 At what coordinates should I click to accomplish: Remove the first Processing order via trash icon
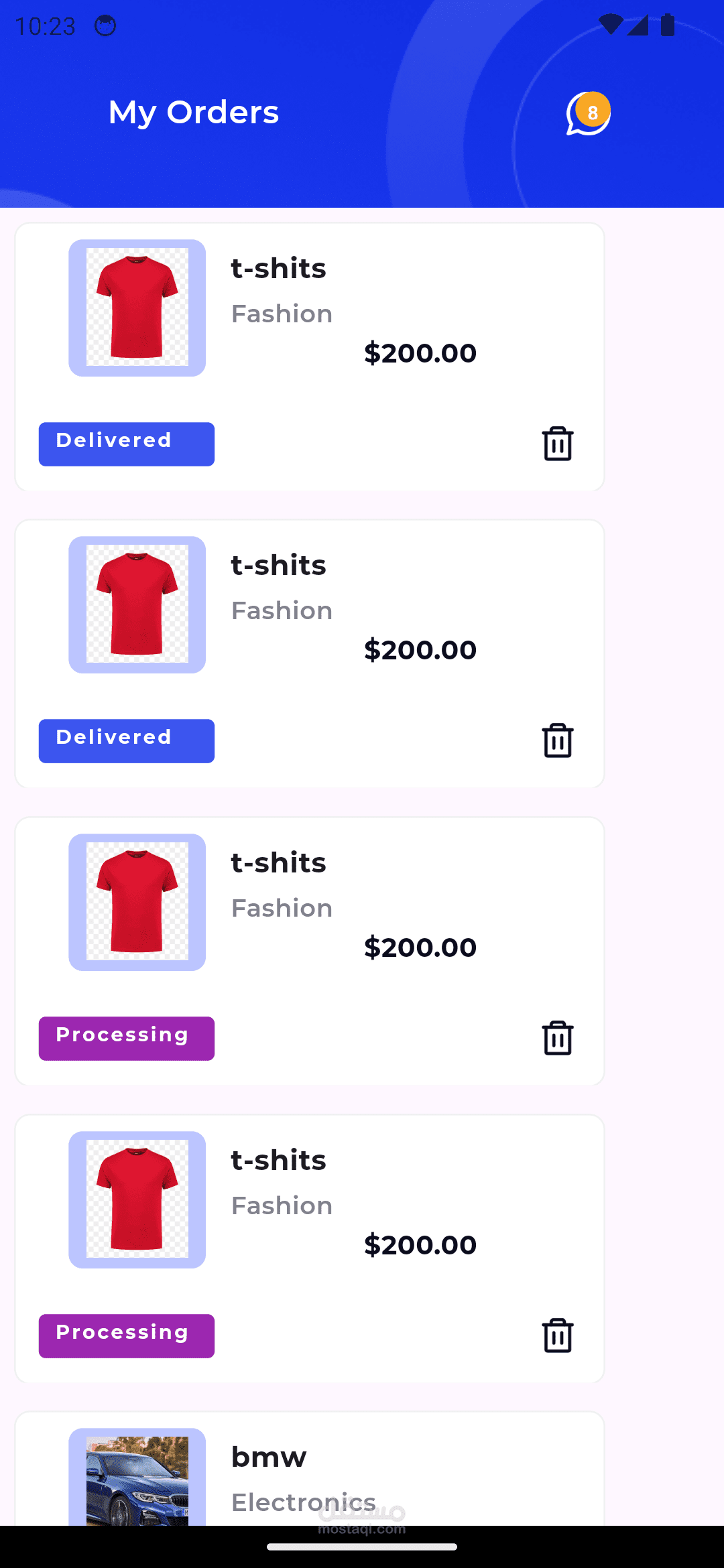coord(557,1038)
